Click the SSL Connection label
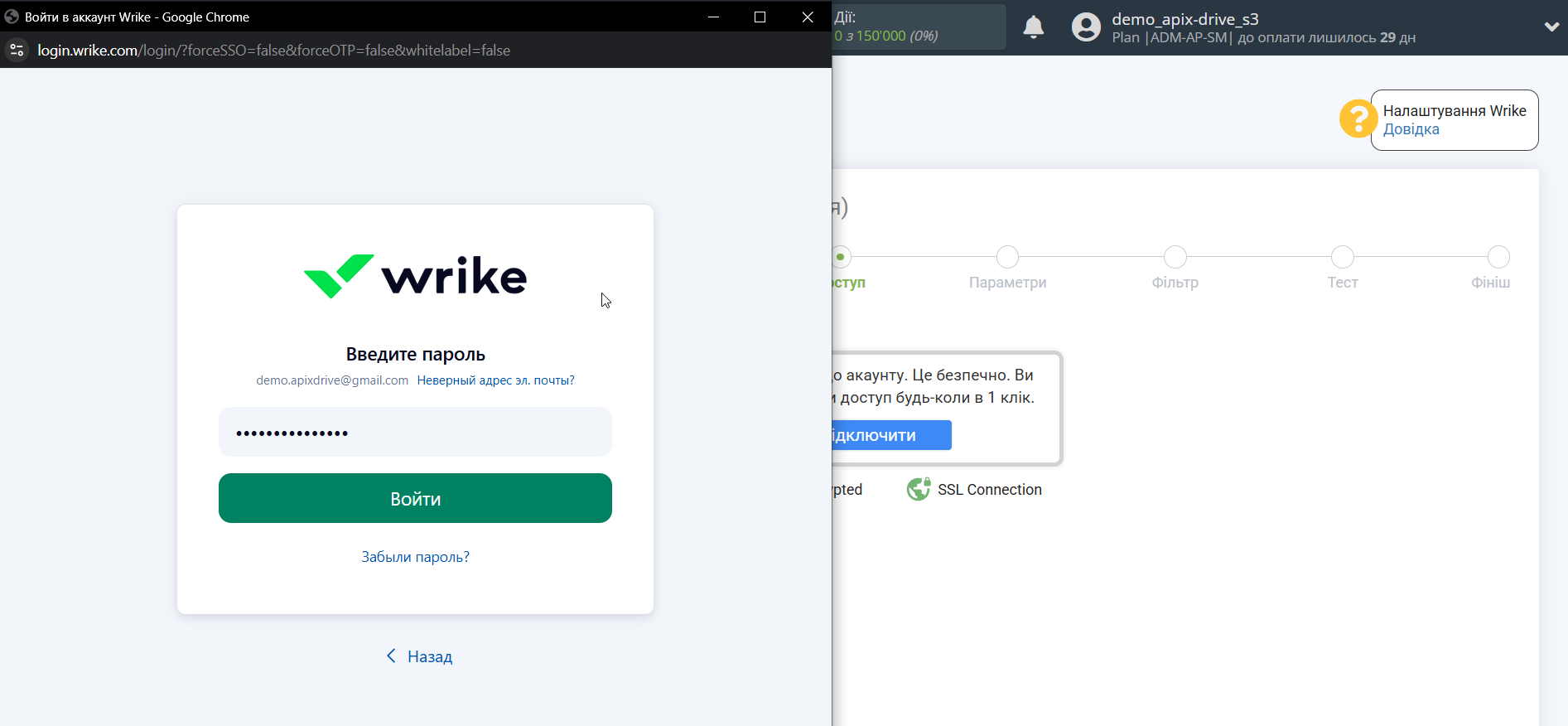The height and width of the screenshot is (726, 1568). tap(990, 490)
